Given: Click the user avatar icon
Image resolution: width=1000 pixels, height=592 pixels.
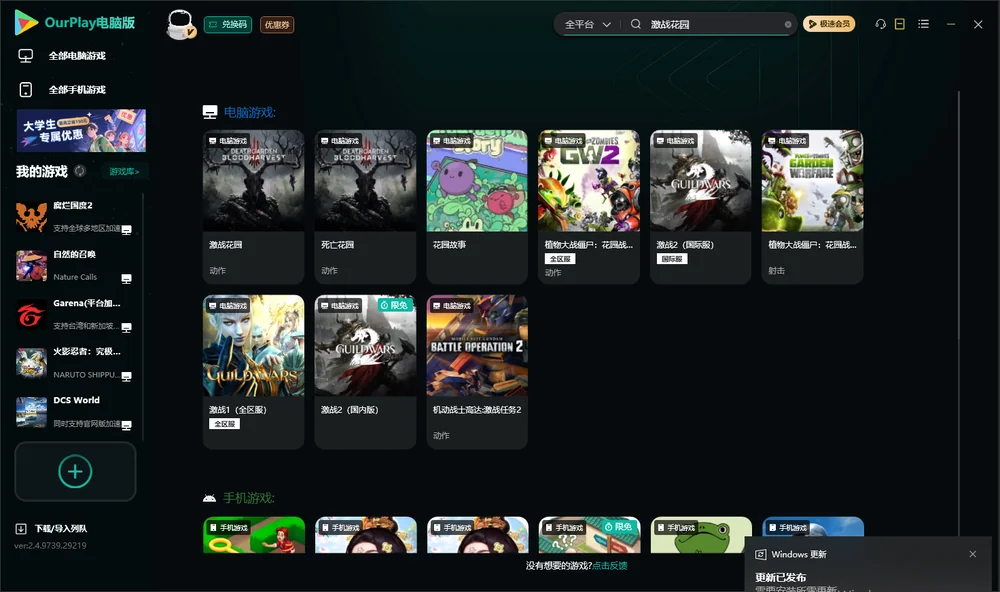Looking at the screenshot, I should point(180,25).
